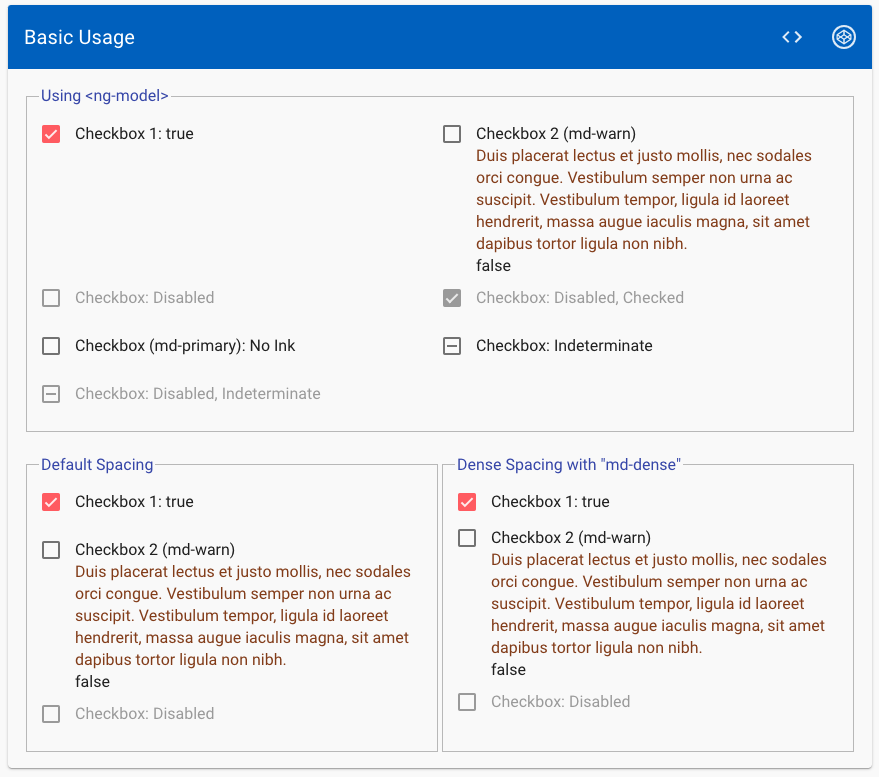The width and height of the screenshot is (879, 777).
Task: Enable the md-primary No Ink checkbox
Action: tap(51, 346)
